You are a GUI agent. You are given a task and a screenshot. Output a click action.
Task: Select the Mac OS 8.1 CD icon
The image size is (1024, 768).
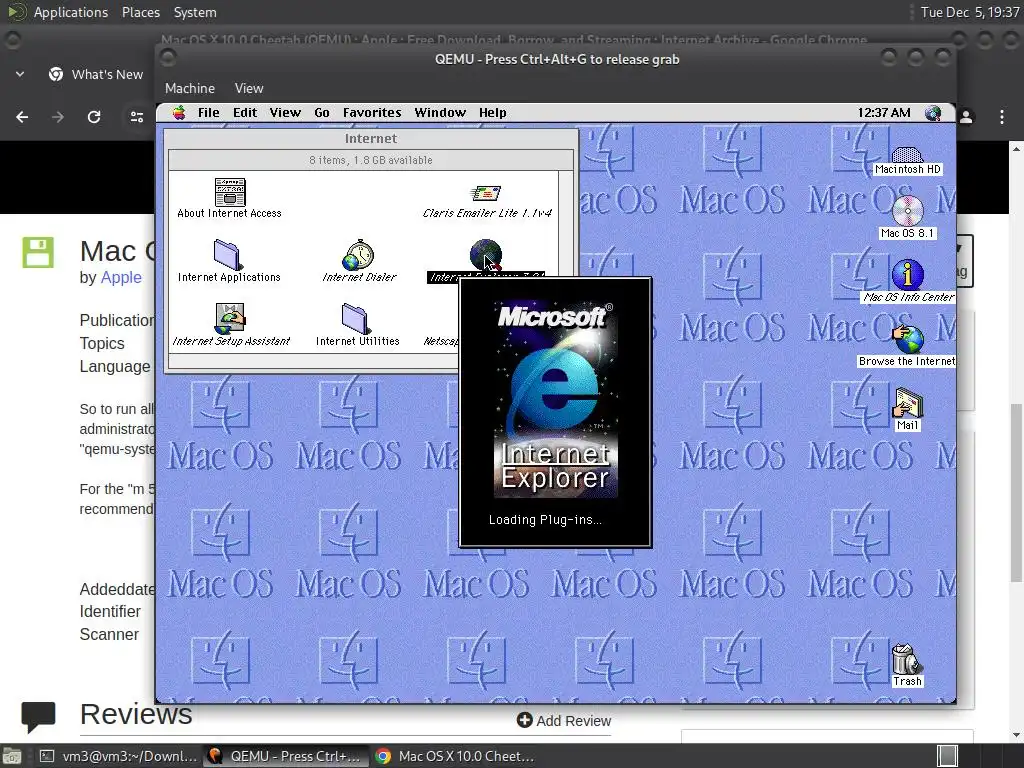click(x=907, y=217)
